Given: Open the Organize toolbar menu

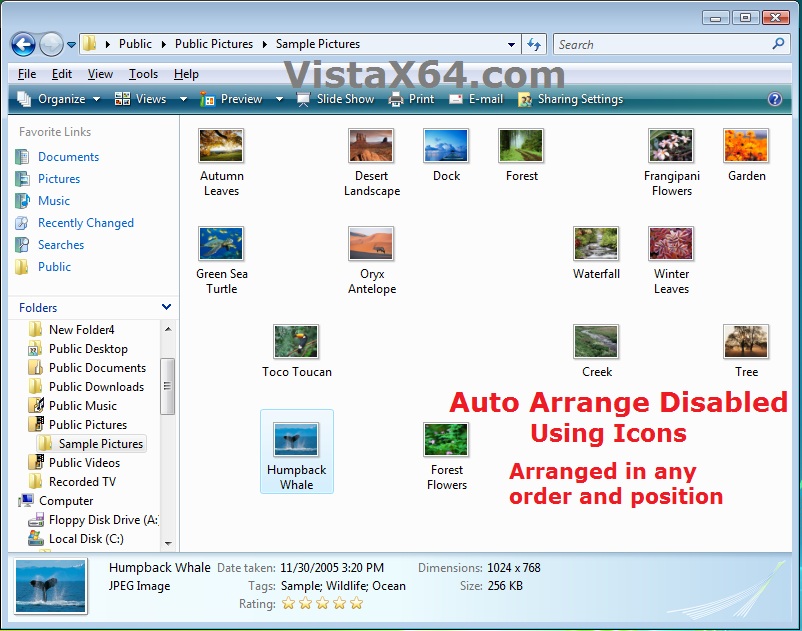Looking at the screenshot, I should (58, 99).
